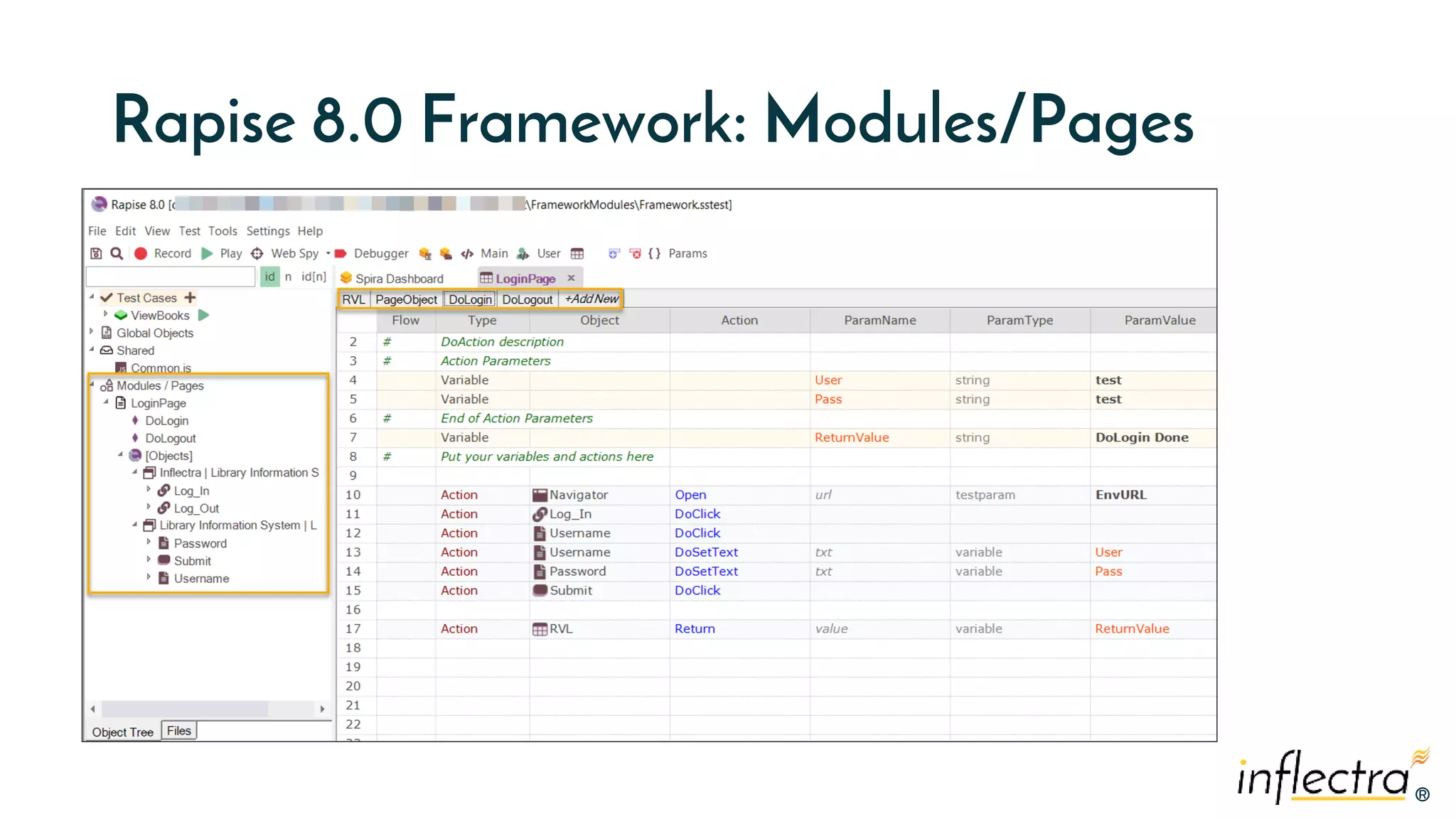Open the Web Spy dropdown arrow
The image size is (1456, 819).
tap(328, 253)
